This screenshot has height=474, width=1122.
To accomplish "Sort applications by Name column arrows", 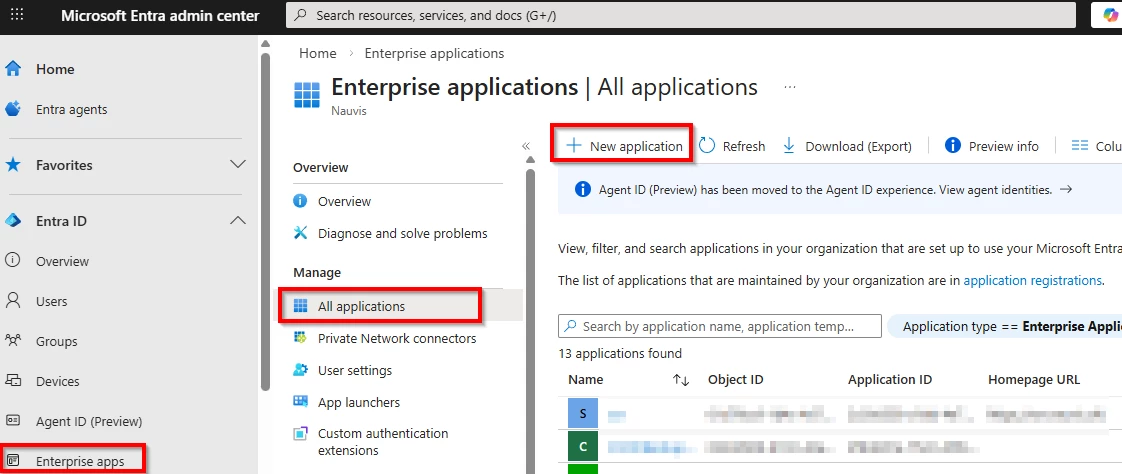I will [681, 380].
